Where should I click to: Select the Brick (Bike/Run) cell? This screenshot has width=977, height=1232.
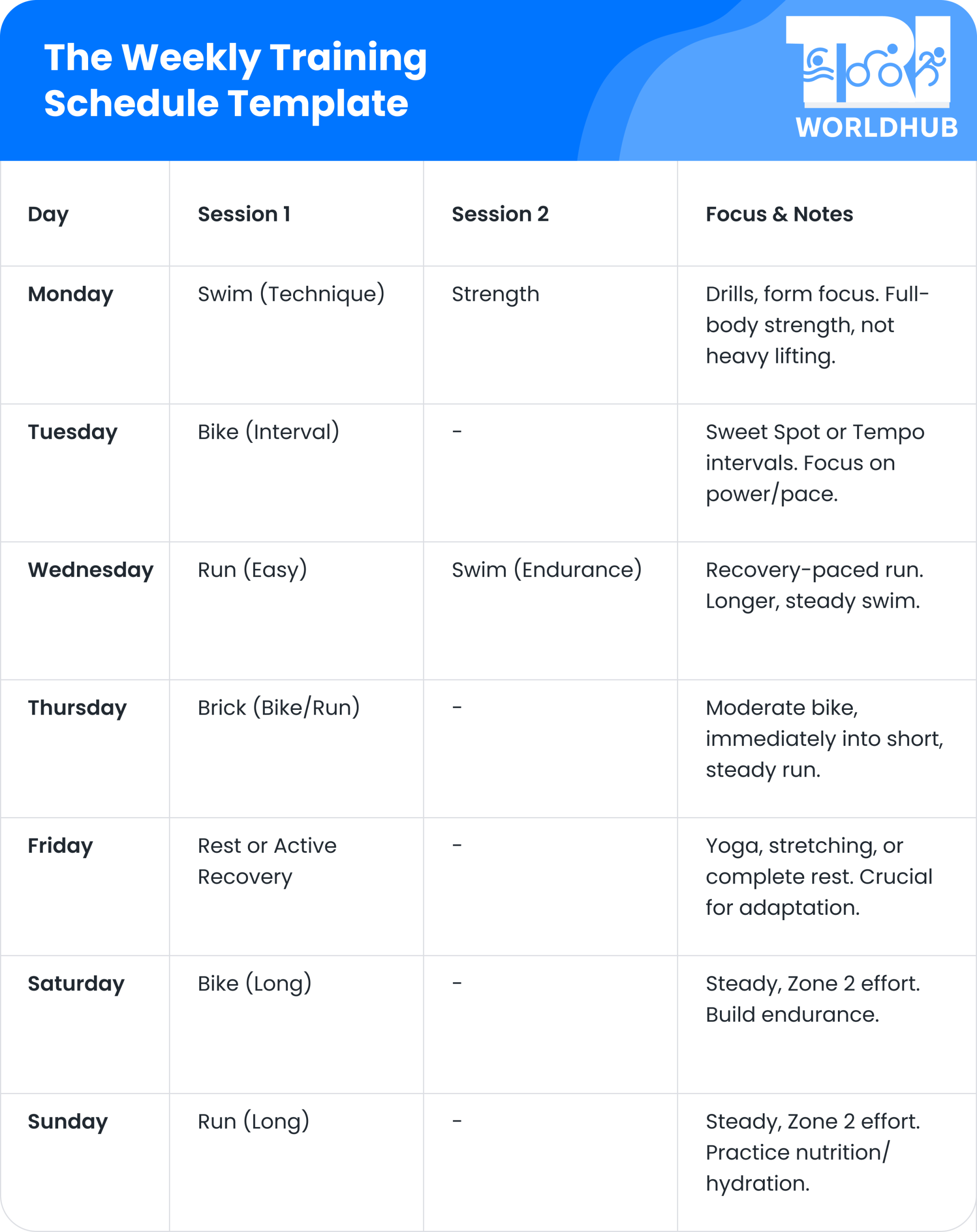pyautogui.click(x=278, y=707)
